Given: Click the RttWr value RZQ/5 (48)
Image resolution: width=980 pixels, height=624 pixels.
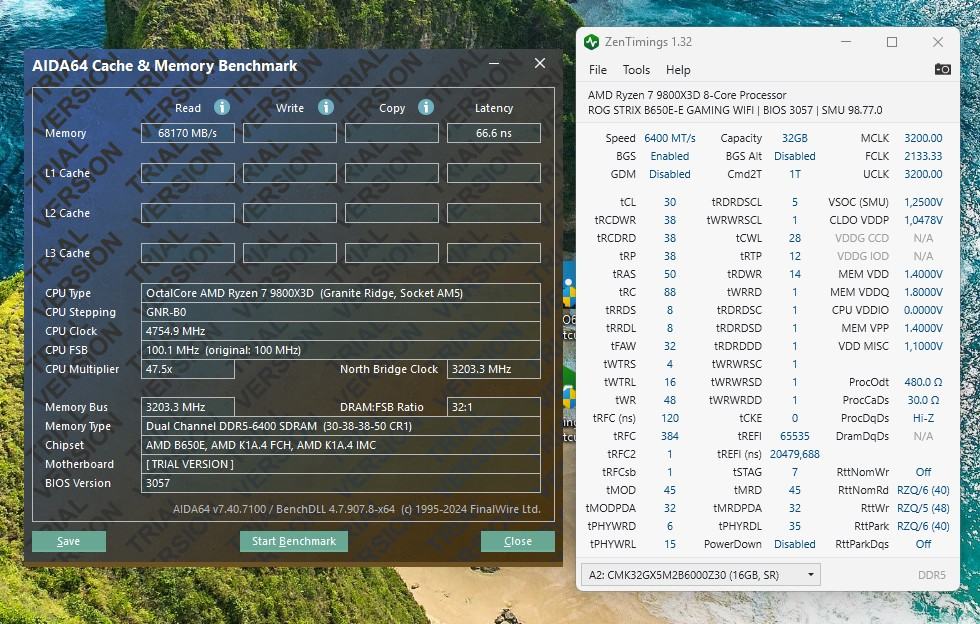Looking at the screenshot, I should click(923, 508).
